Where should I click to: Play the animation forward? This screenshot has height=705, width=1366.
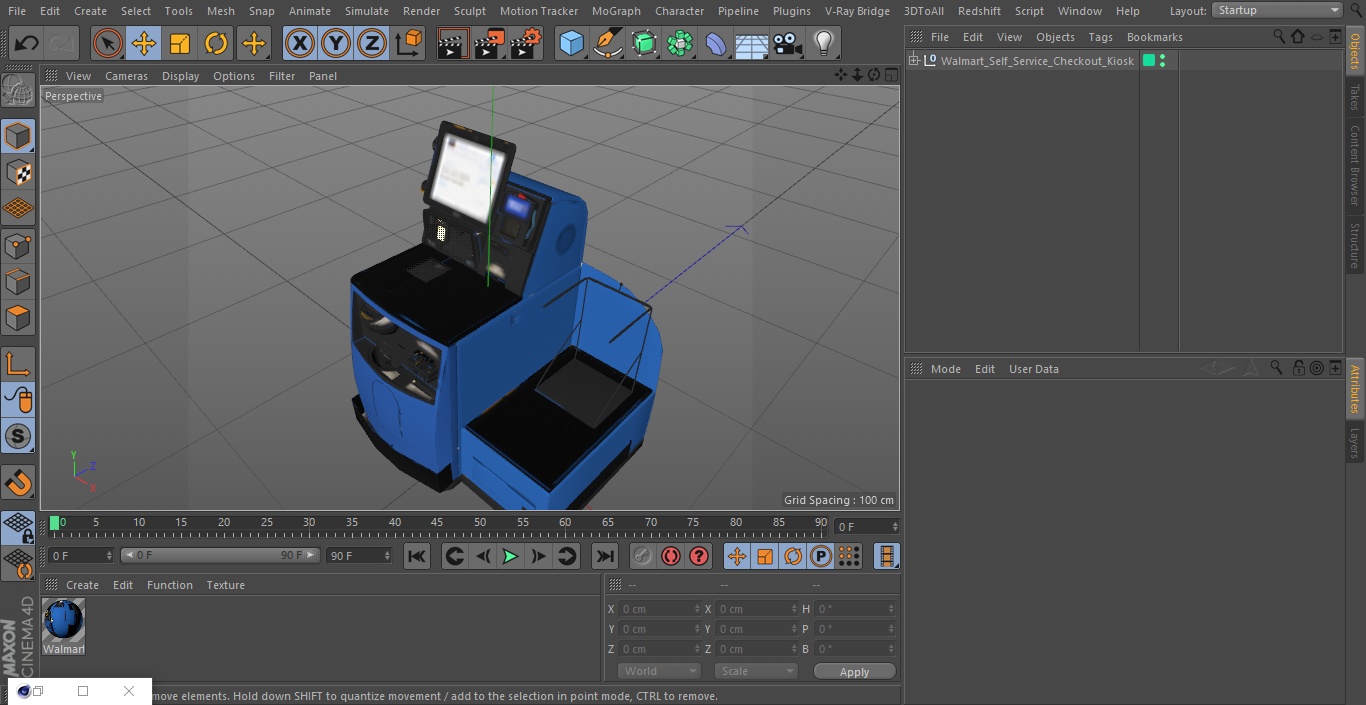510,556
